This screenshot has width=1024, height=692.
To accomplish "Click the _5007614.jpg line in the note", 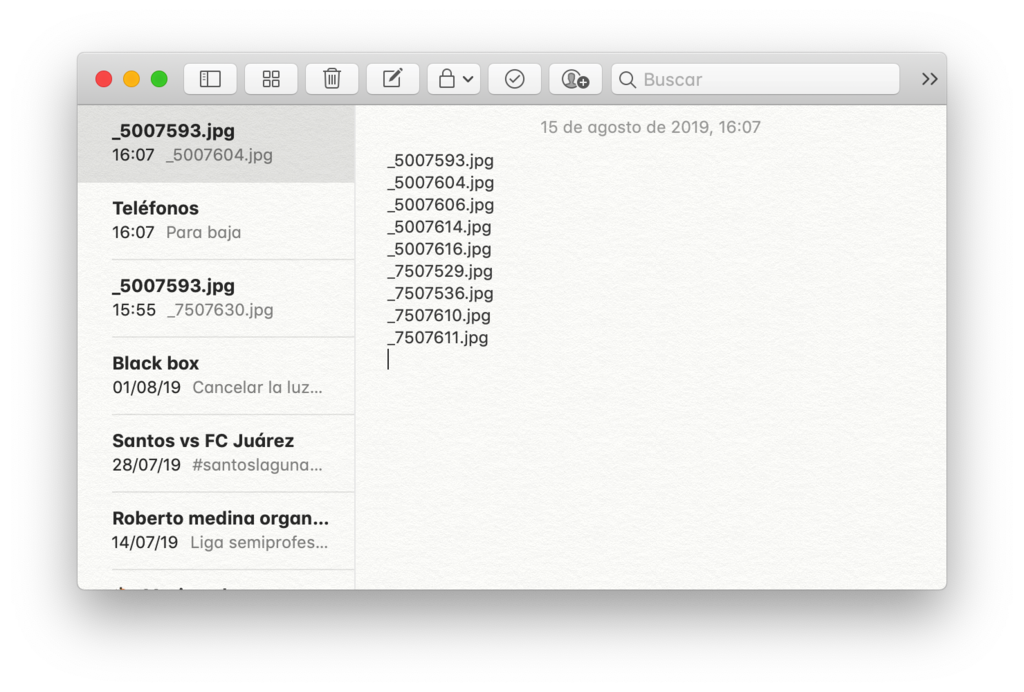I will (440, 227).
